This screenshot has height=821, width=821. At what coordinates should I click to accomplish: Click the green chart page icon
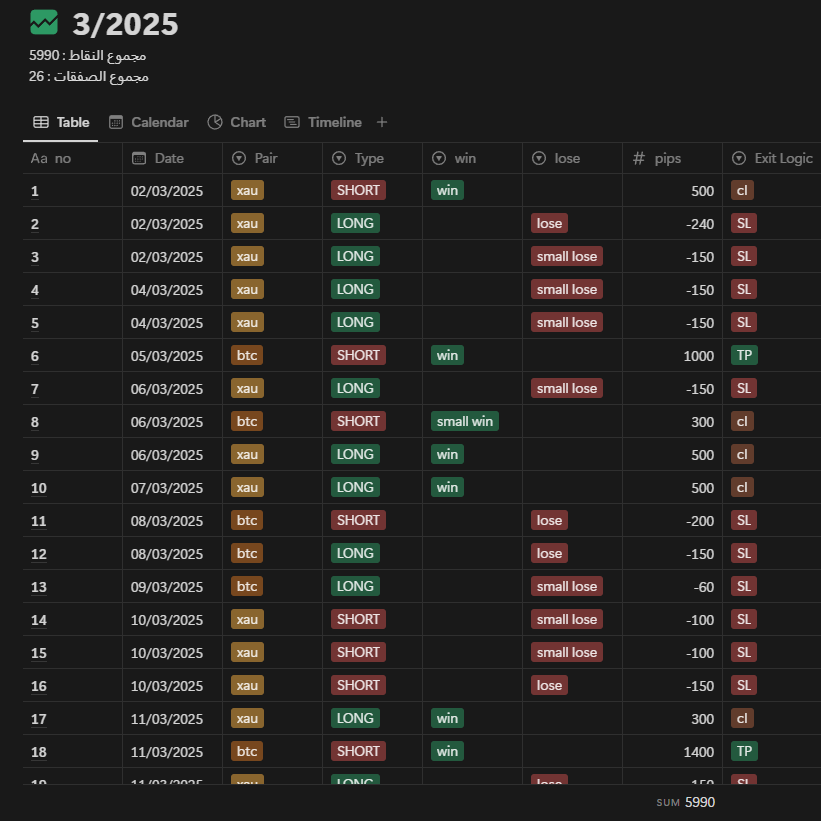(44, 22)
